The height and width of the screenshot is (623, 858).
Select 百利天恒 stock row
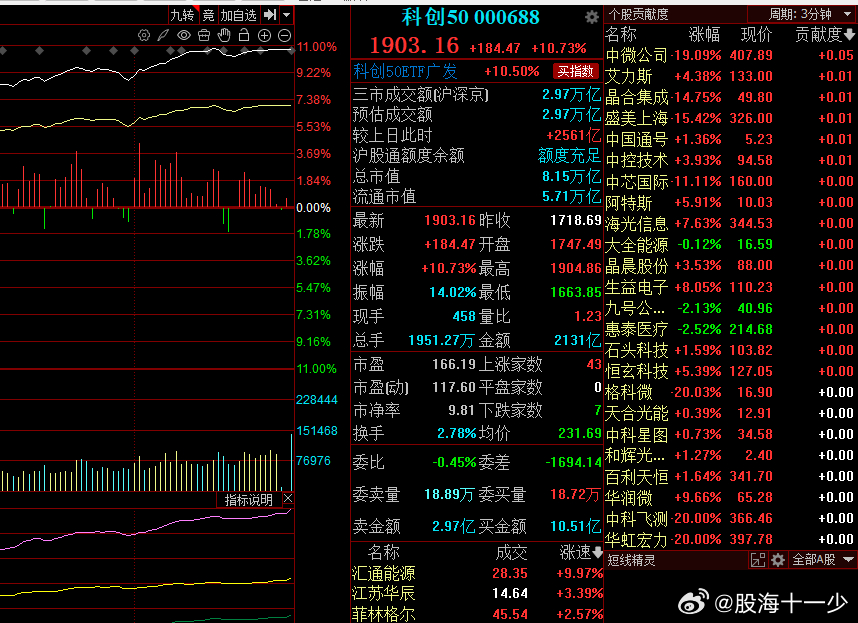[730, 476]
